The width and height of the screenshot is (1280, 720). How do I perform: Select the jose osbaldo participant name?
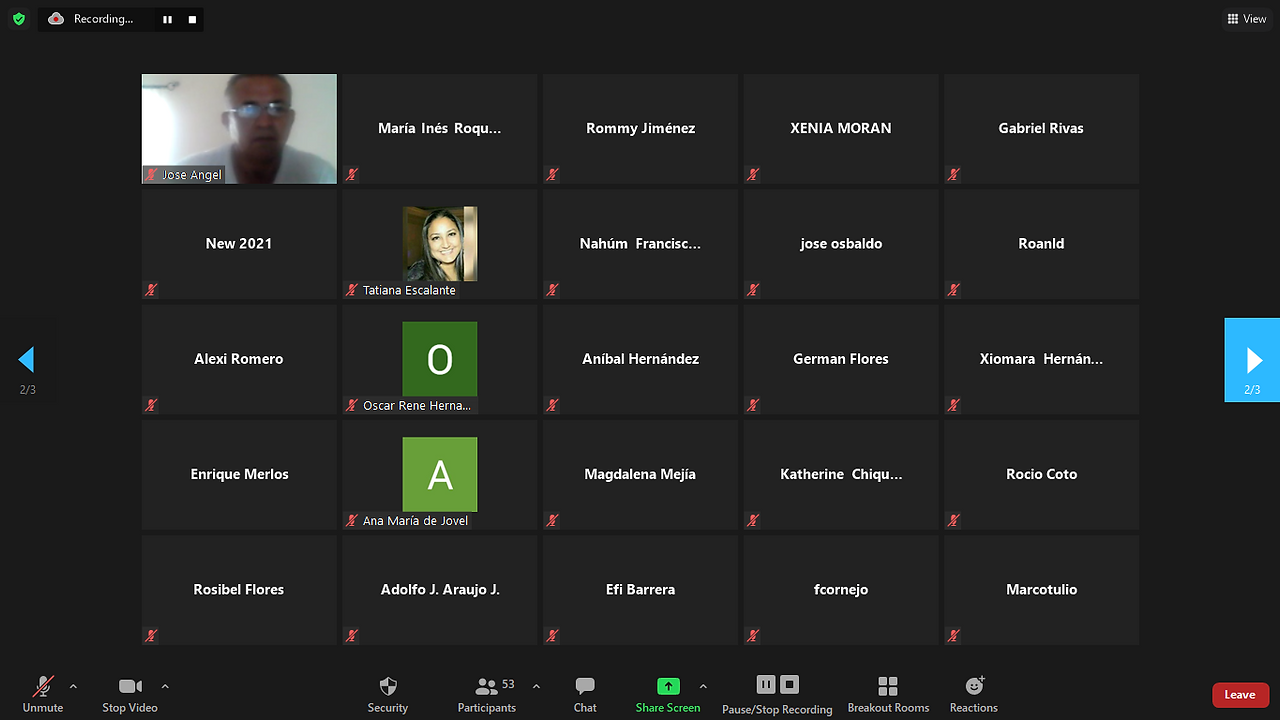[841, 243]
